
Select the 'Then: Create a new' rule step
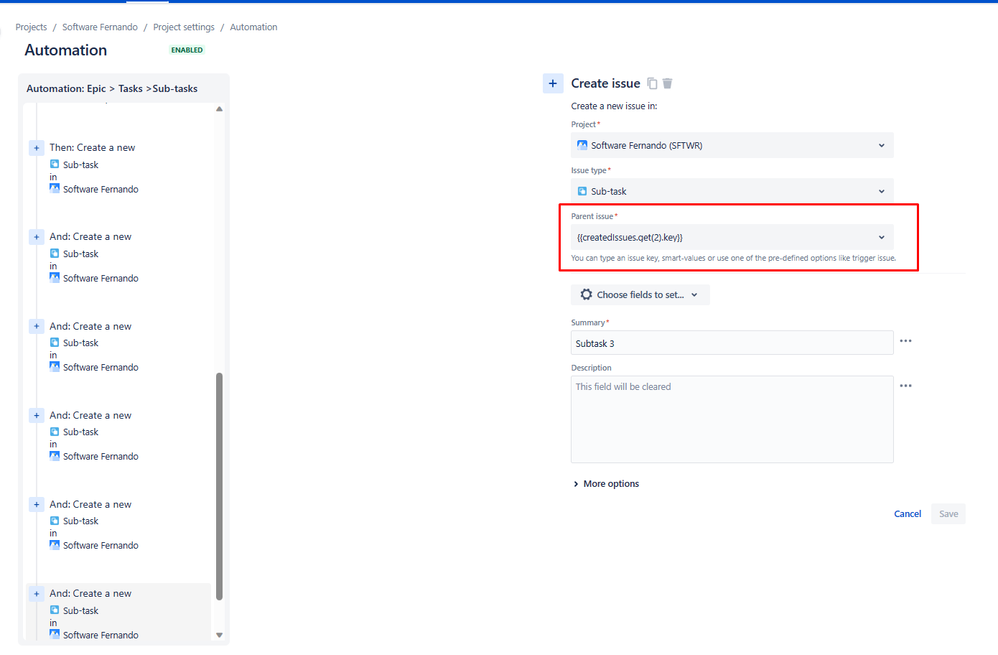pos(92,148)
